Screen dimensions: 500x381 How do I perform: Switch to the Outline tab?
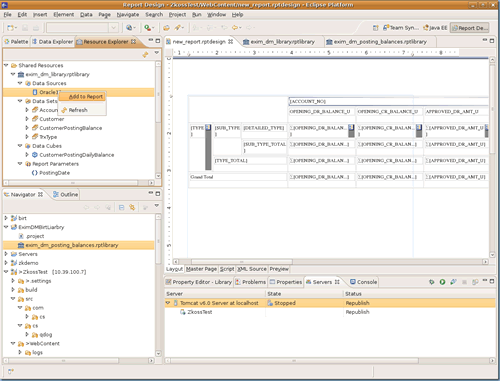[66, 194]
